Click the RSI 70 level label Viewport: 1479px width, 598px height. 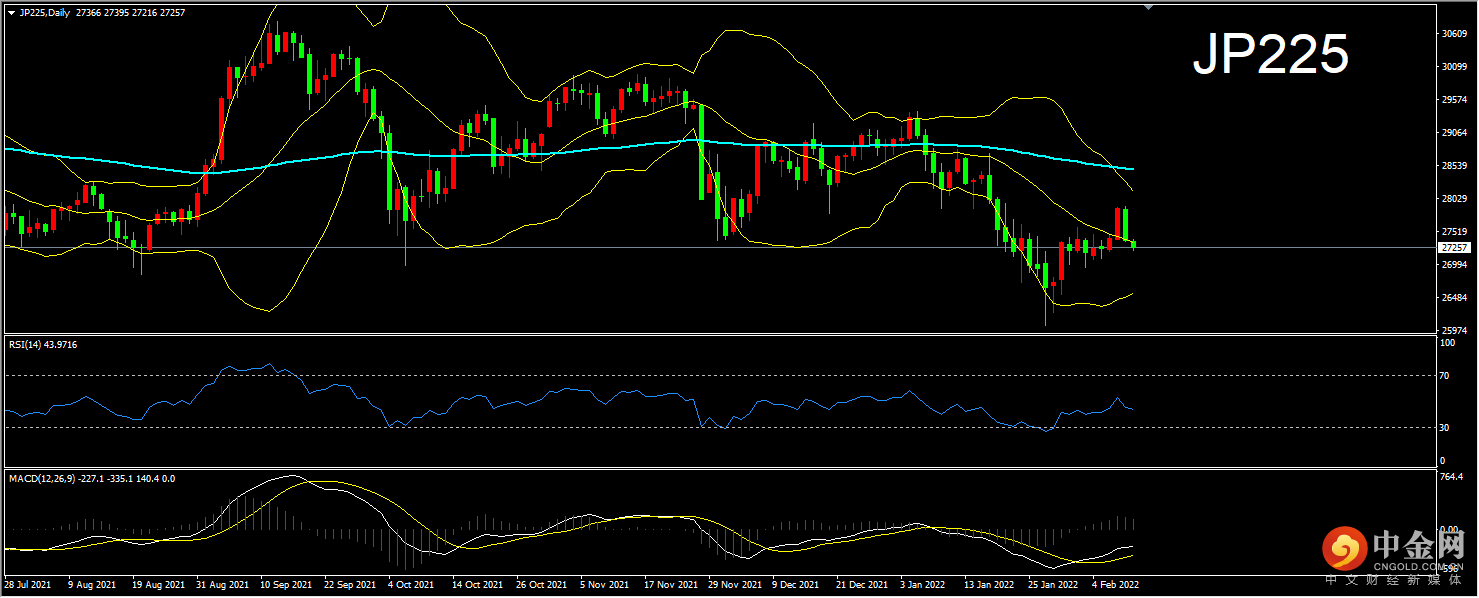pos(1444,376)
